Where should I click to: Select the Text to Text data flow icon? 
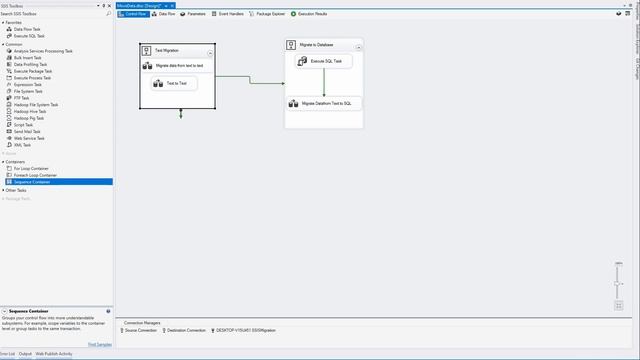coord(158,83)
